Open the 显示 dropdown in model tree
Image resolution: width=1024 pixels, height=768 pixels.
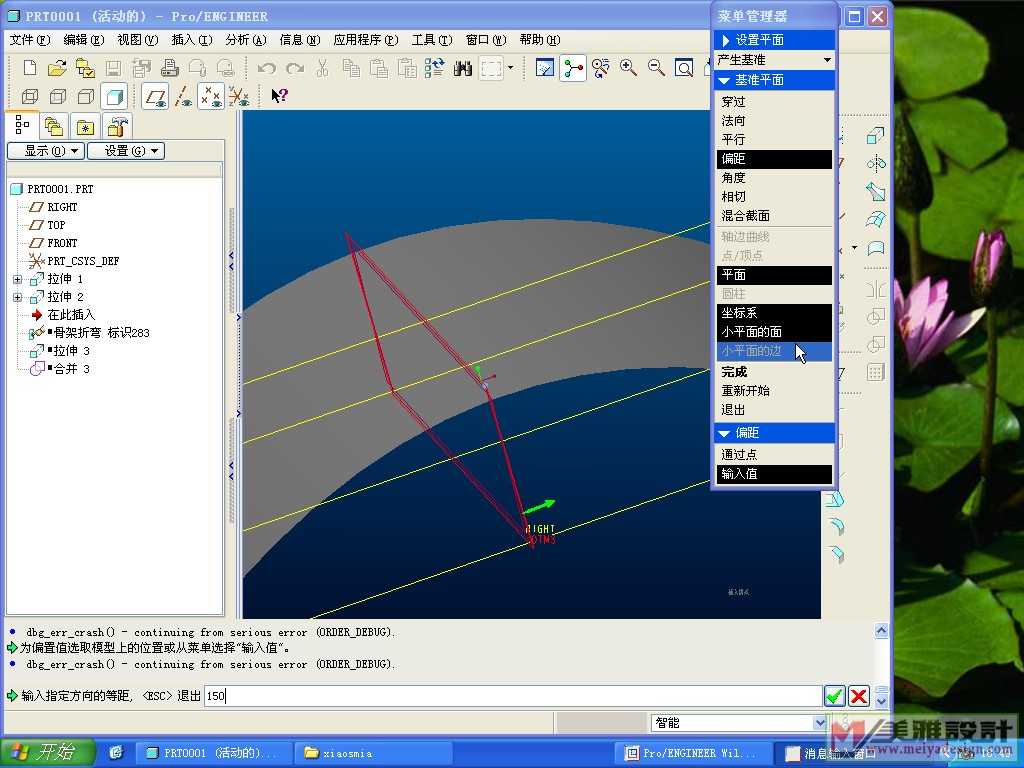point(44,151)
